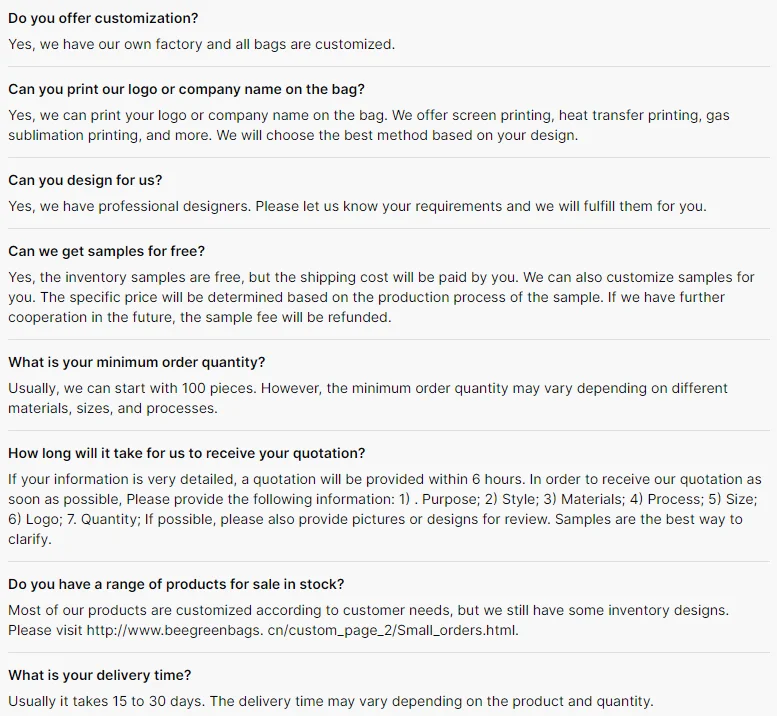Select the quotation within 6 hours answer text
Viewport: 777px width, 716px height.
[385, 509]
